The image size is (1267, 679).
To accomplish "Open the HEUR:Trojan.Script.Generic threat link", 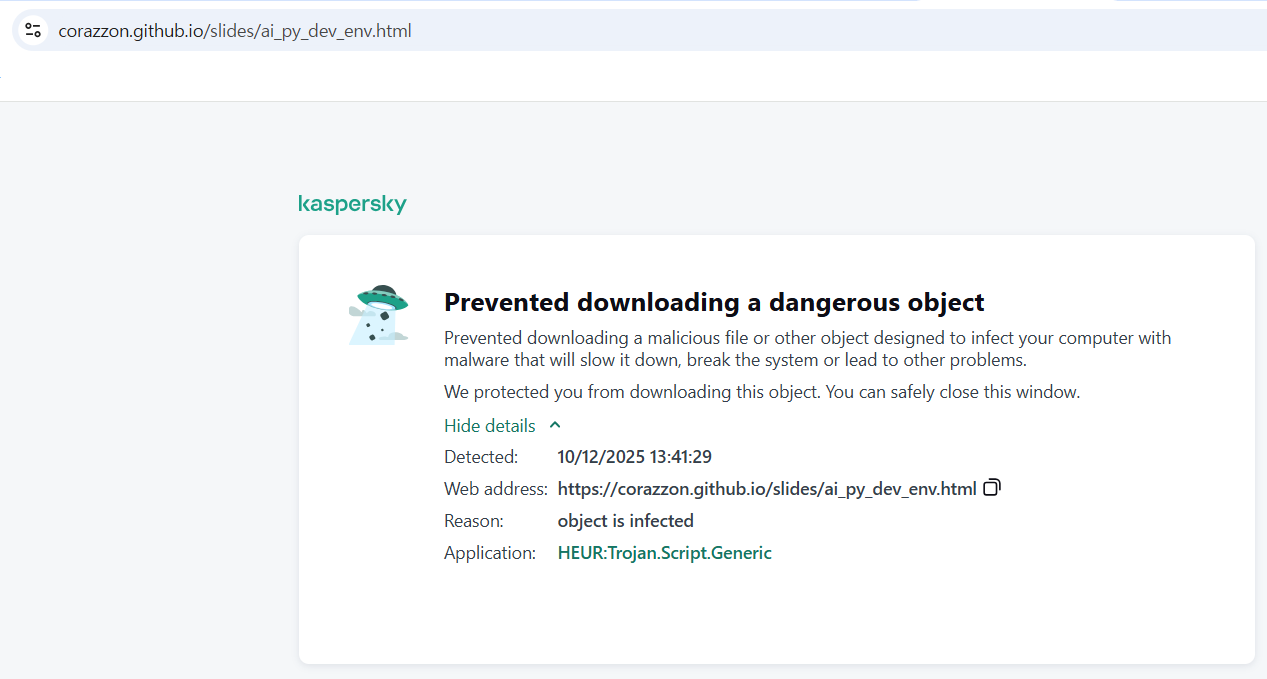I will pos(664,553).
